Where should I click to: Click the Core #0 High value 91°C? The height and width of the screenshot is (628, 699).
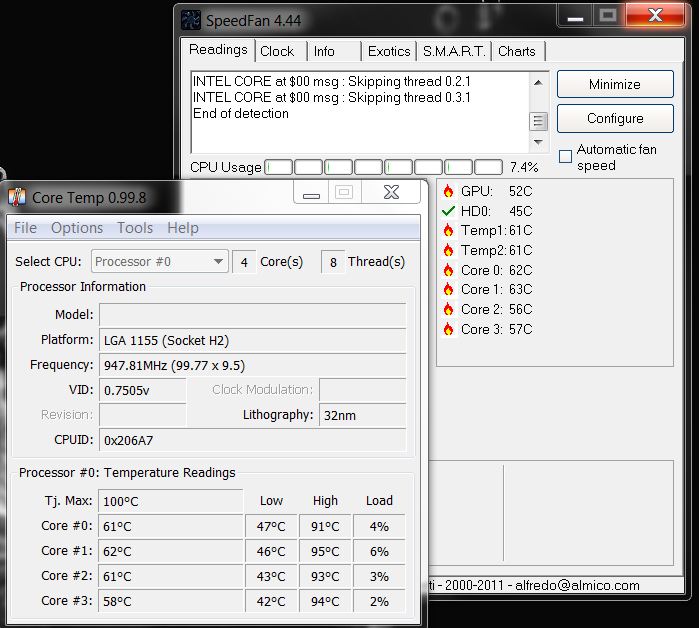click(325, 526)
